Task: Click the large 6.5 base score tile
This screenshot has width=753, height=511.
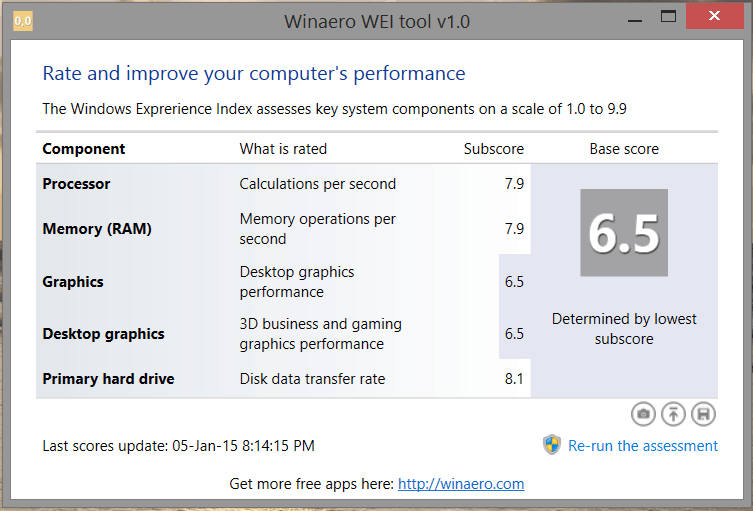Action: [624, 232]
